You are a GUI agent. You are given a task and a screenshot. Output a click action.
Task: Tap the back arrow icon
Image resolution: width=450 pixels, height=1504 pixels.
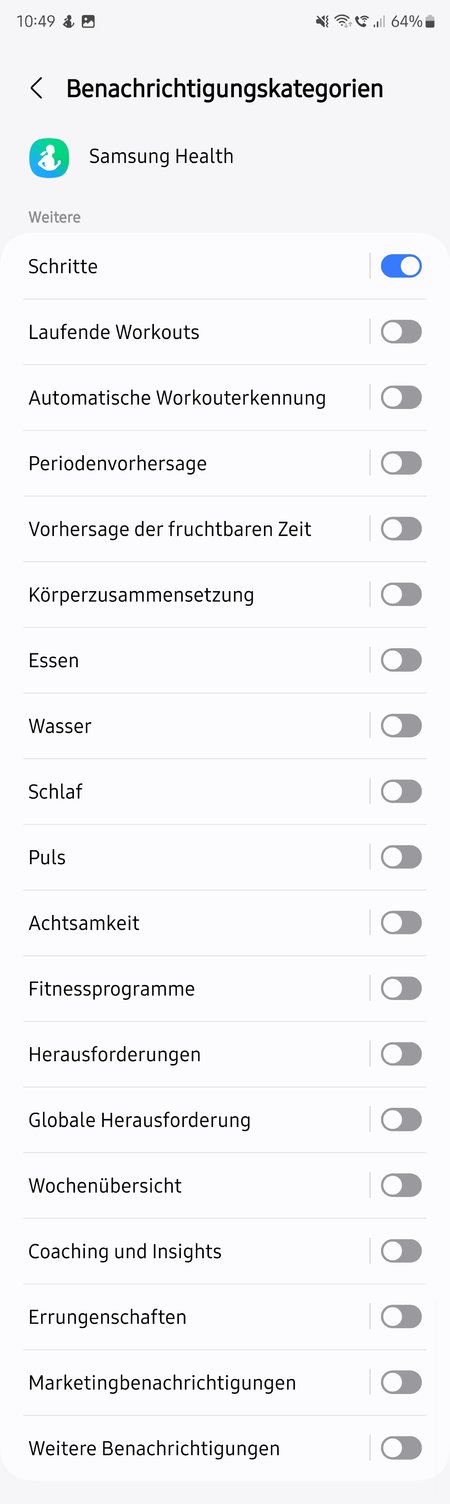tap(37, 89)
